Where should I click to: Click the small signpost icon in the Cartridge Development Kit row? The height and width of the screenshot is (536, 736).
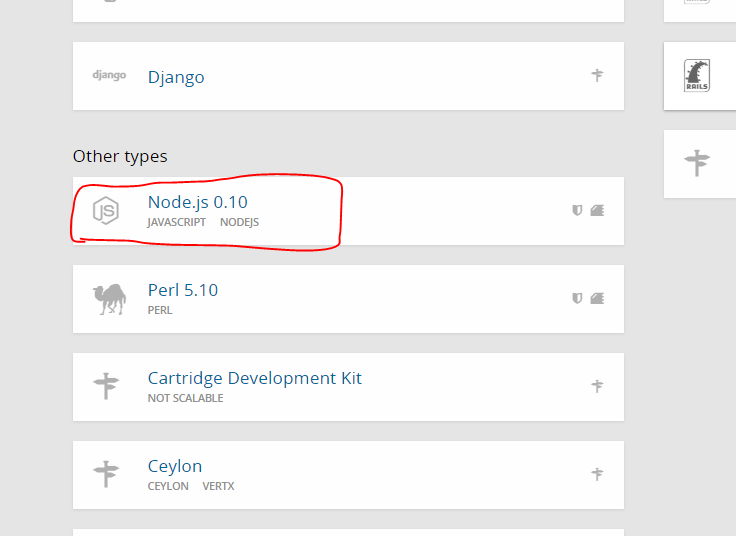597,386
